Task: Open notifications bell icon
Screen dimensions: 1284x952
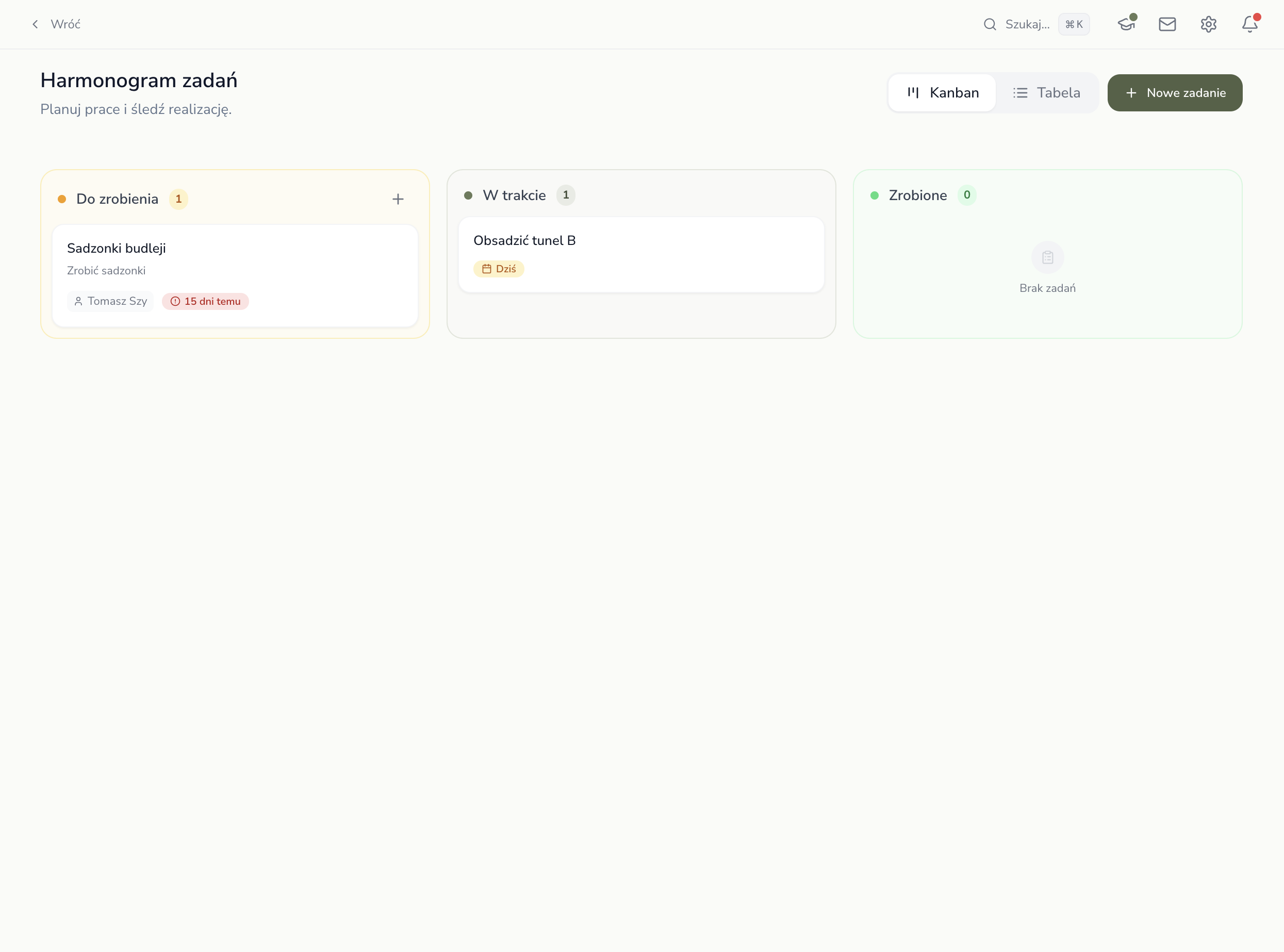Action: pyautogui.click(x=1249, y=24)
